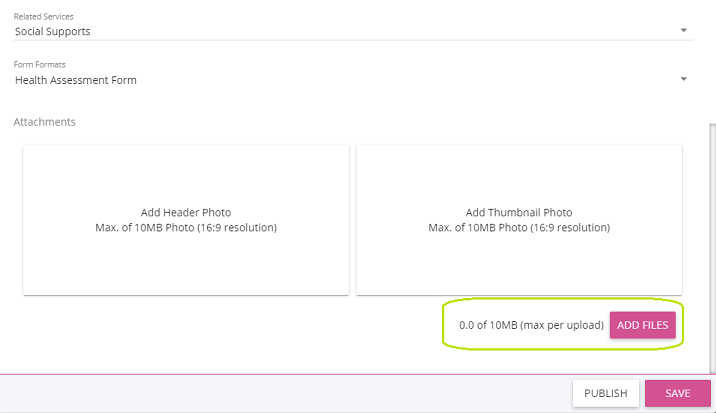Screen dimensions: 716x413
Task: Click the Attachments section label
Action: tap(45, 122)
